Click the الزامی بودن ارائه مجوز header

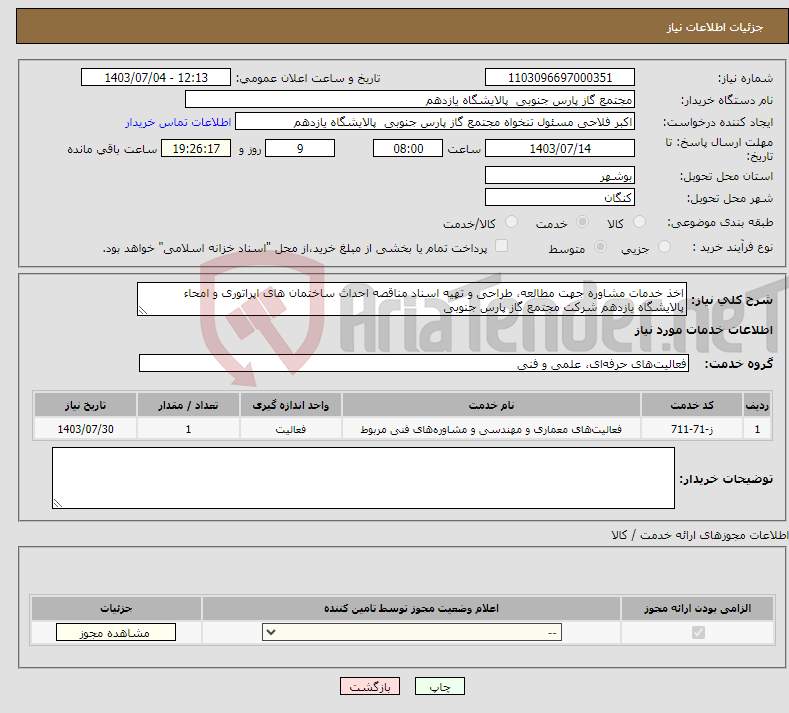pyautogui.click(x=697, y=608)
